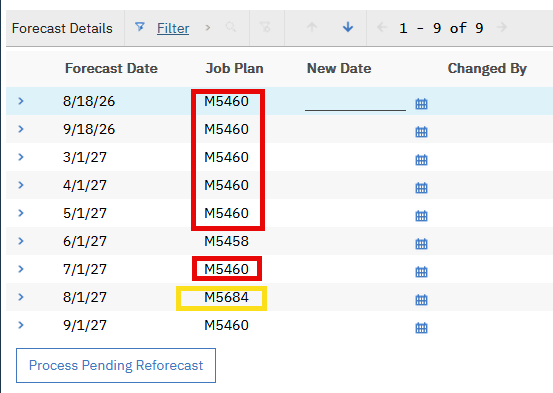Open calendar picker for 8/18/26 row
Screen dimensions: 553x393
coord(421,104)
